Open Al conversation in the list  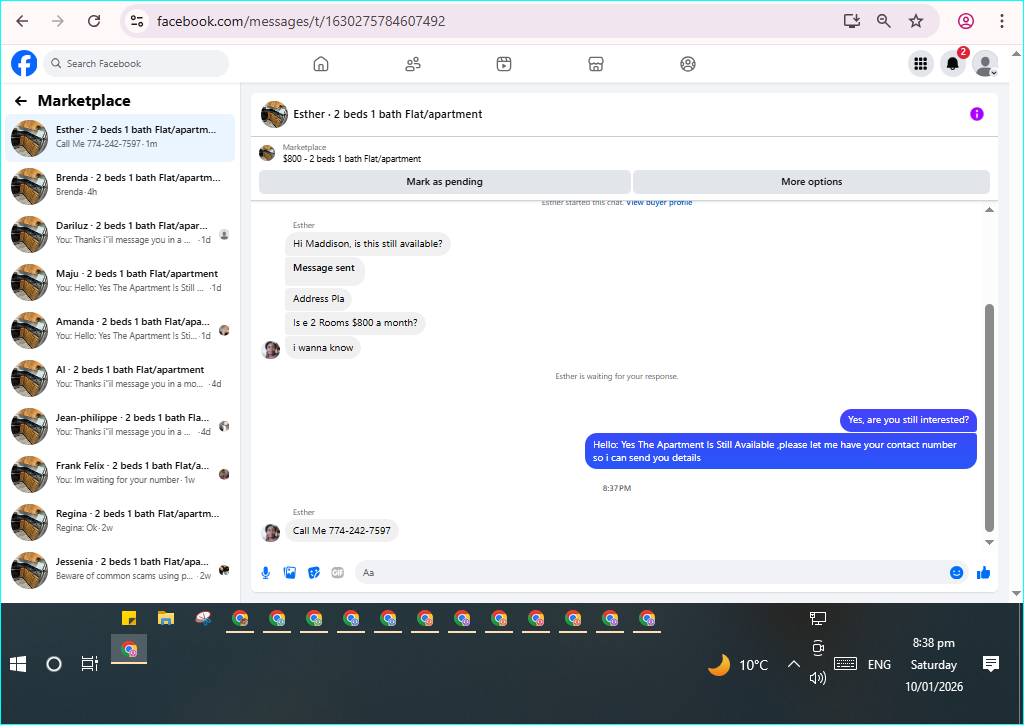click(120, 378)
